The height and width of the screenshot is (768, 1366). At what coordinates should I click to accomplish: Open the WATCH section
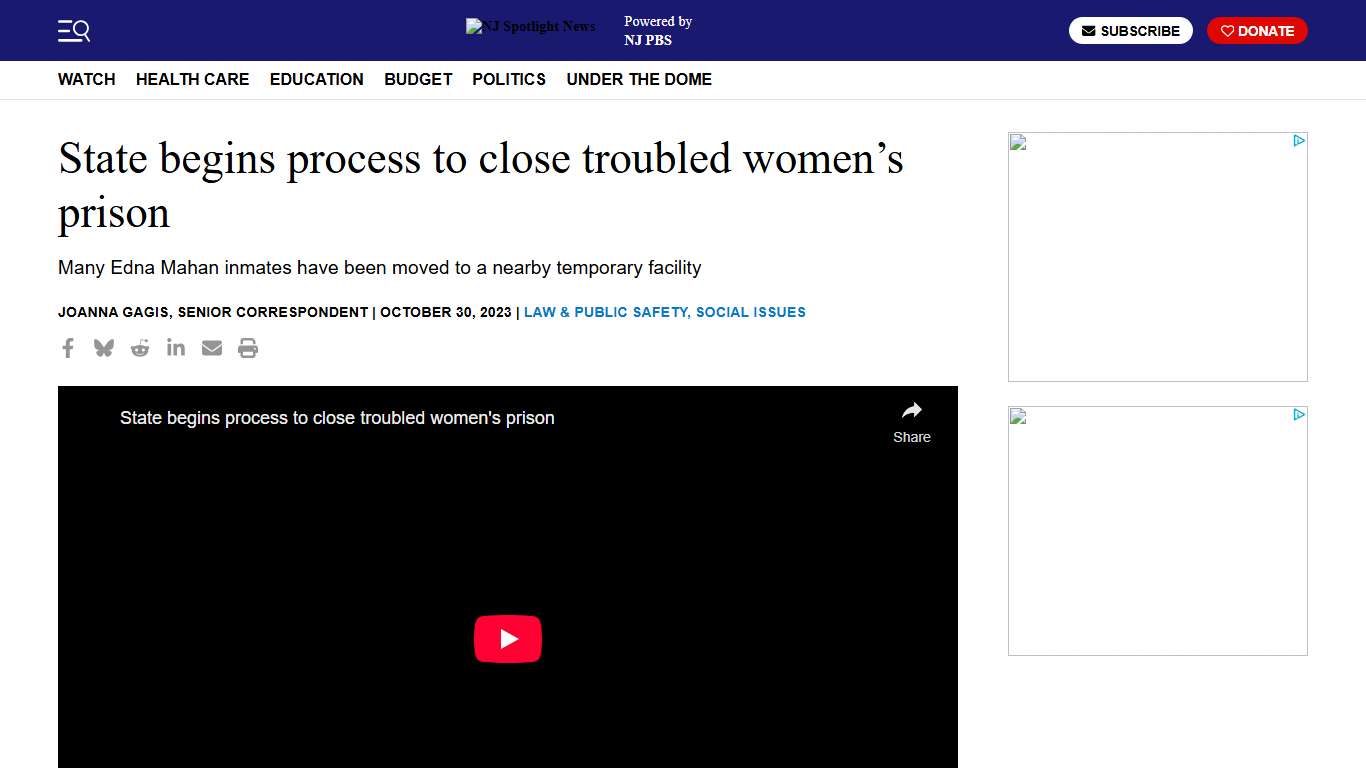pyautogui.click(x=86, y=79)
